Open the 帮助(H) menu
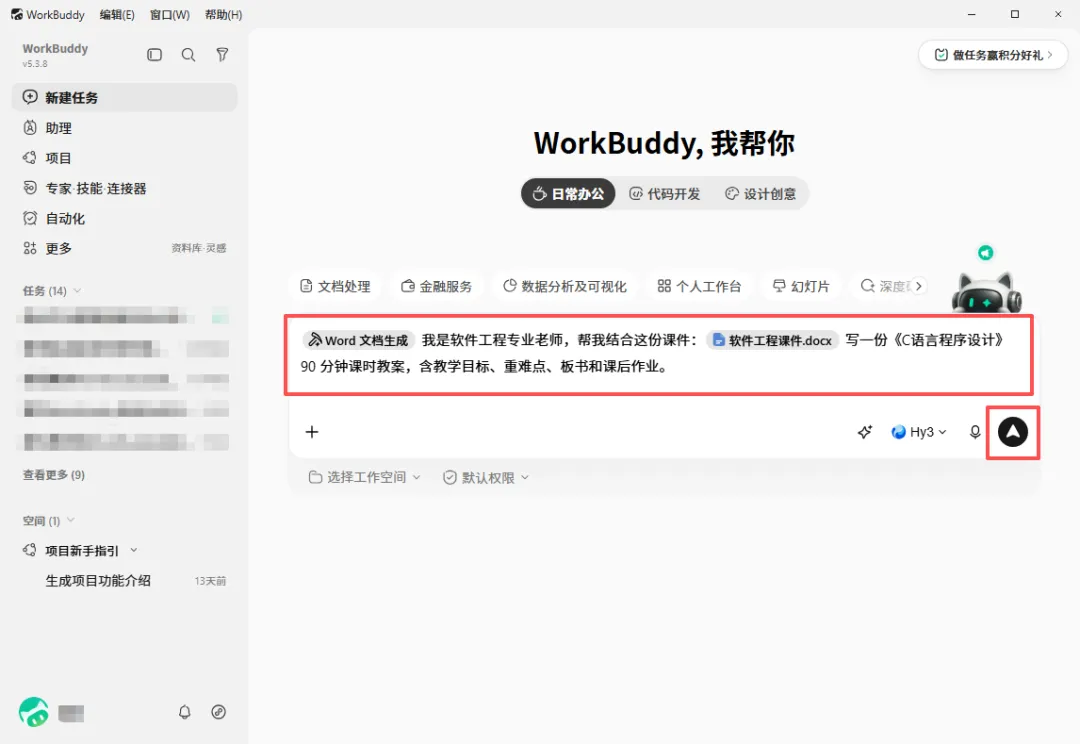This screenshot has width=1080, height=744. 224,14
